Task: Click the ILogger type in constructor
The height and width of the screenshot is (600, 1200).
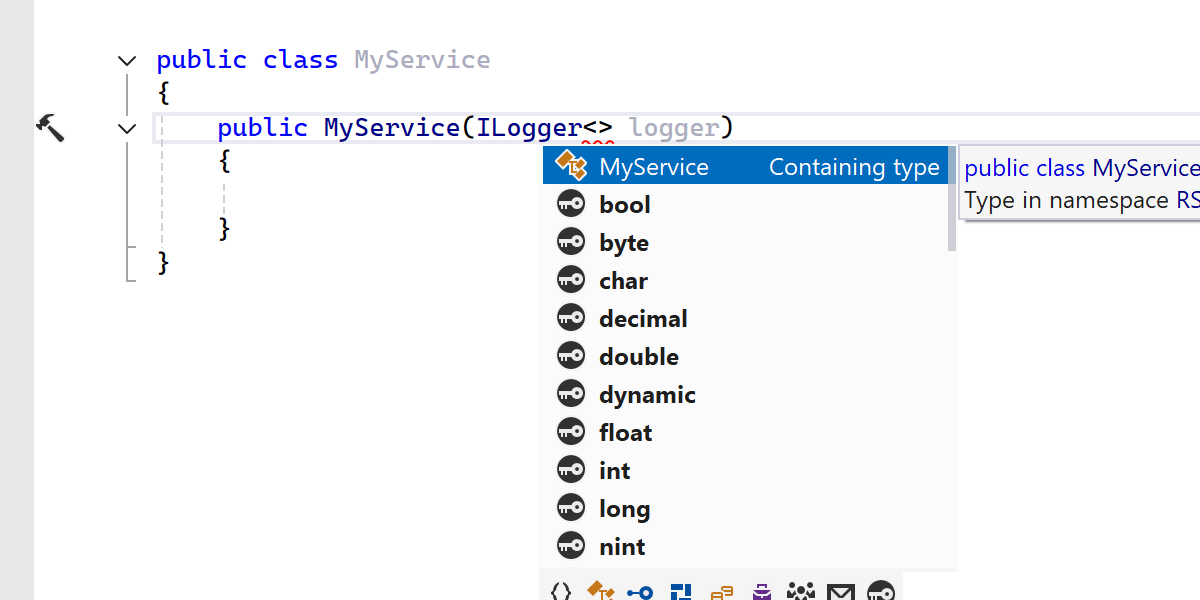Action: click(529, 128)
